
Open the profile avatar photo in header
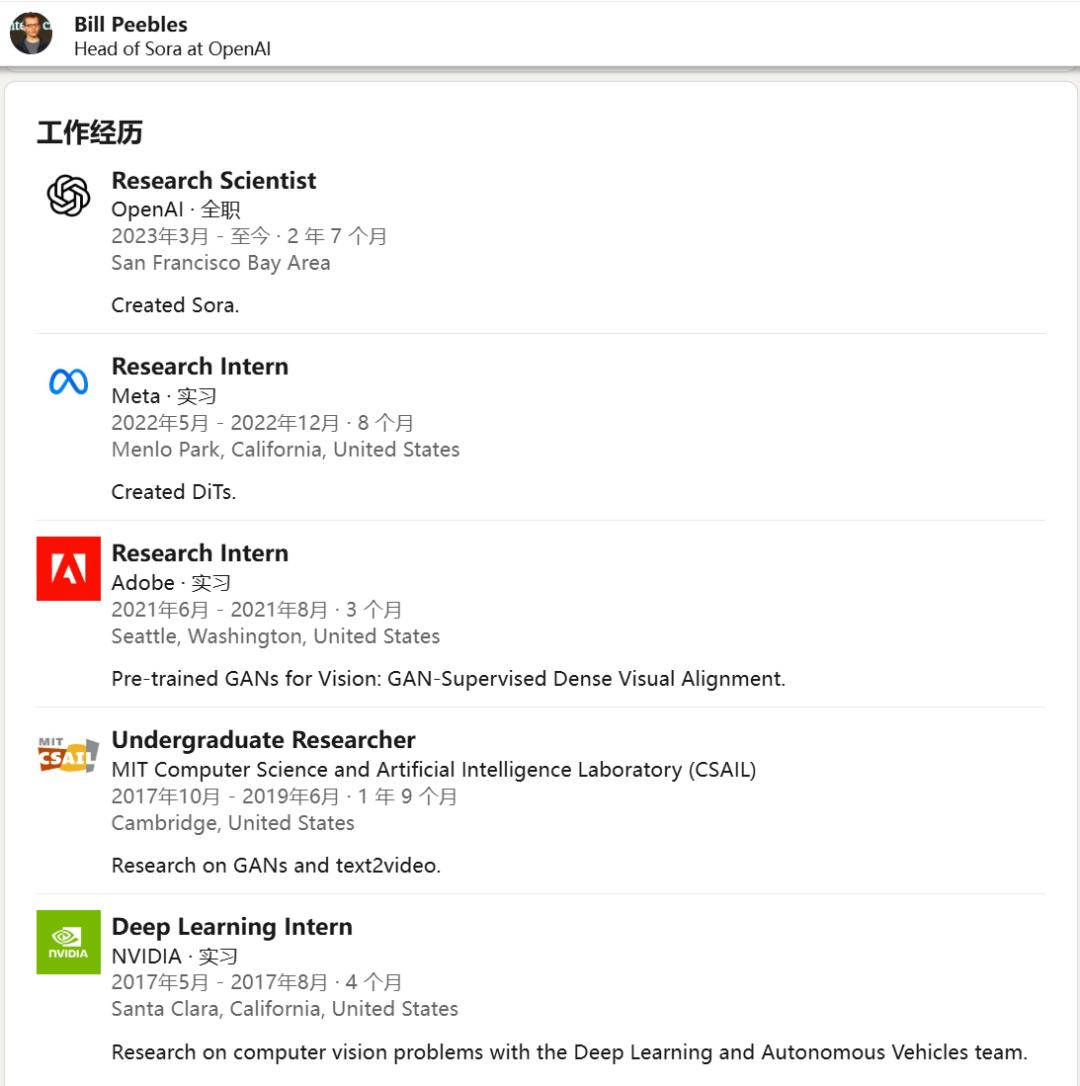tap(31, 34)
